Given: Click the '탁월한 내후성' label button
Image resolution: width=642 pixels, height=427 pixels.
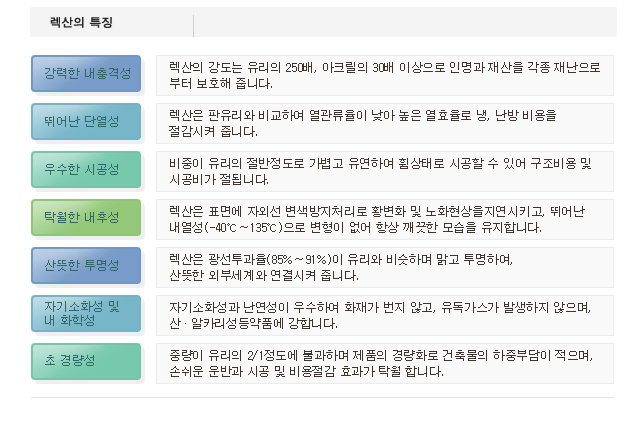Looking at the screenshot, I should tap(86, 217).
